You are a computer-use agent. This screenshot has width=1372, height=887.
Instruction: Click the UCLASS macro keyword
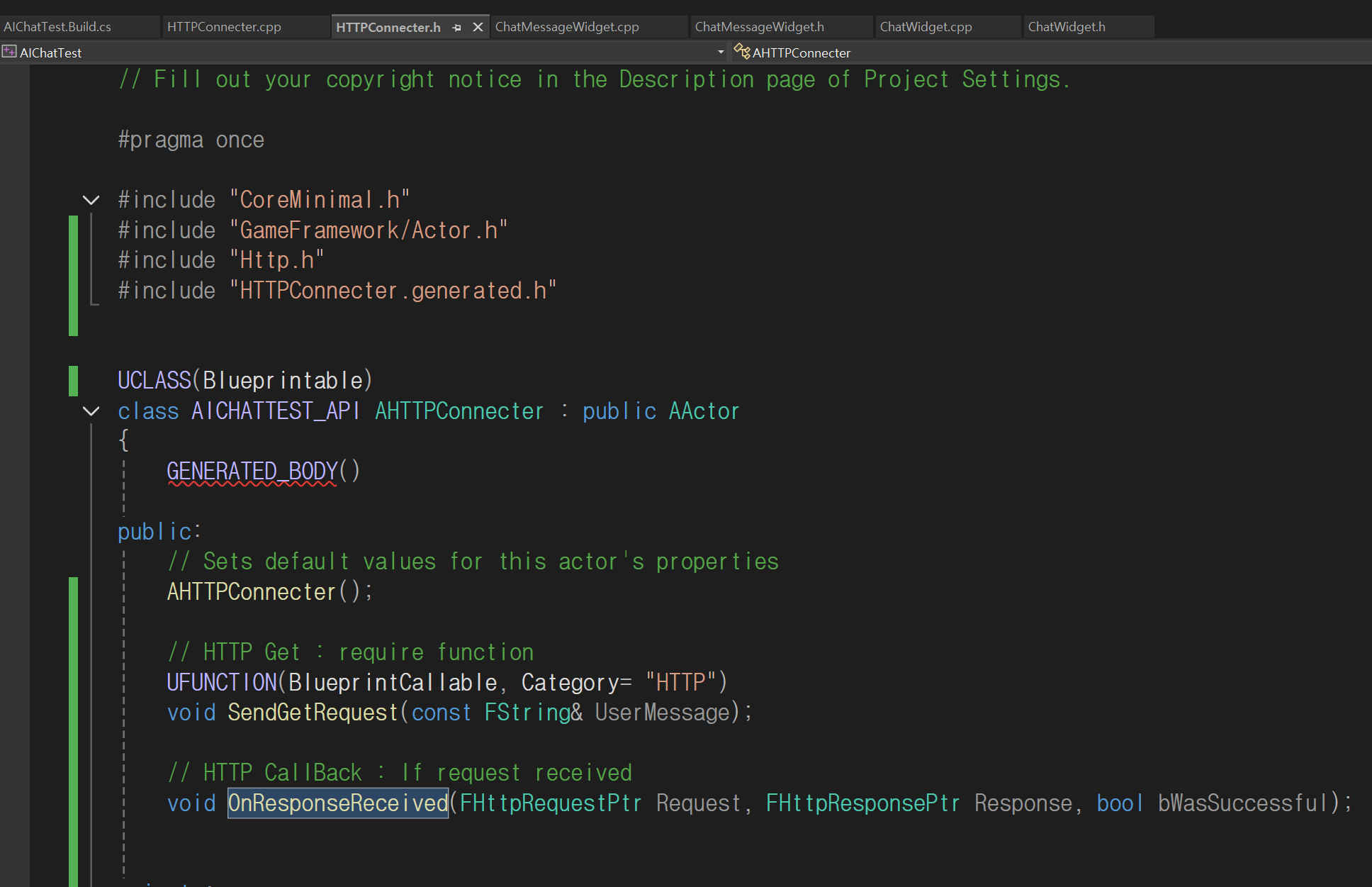coord(154,381)
